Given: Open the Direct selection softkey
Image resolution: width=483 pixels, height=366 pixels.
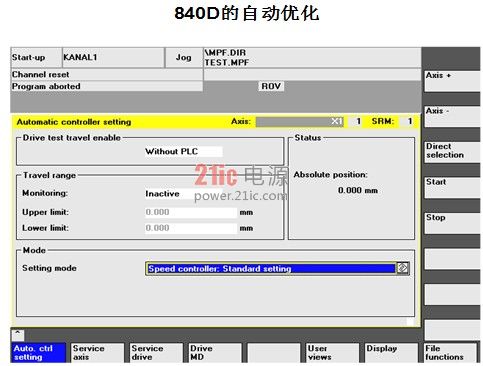Looking at the screenshot, I should pos(452,152).
